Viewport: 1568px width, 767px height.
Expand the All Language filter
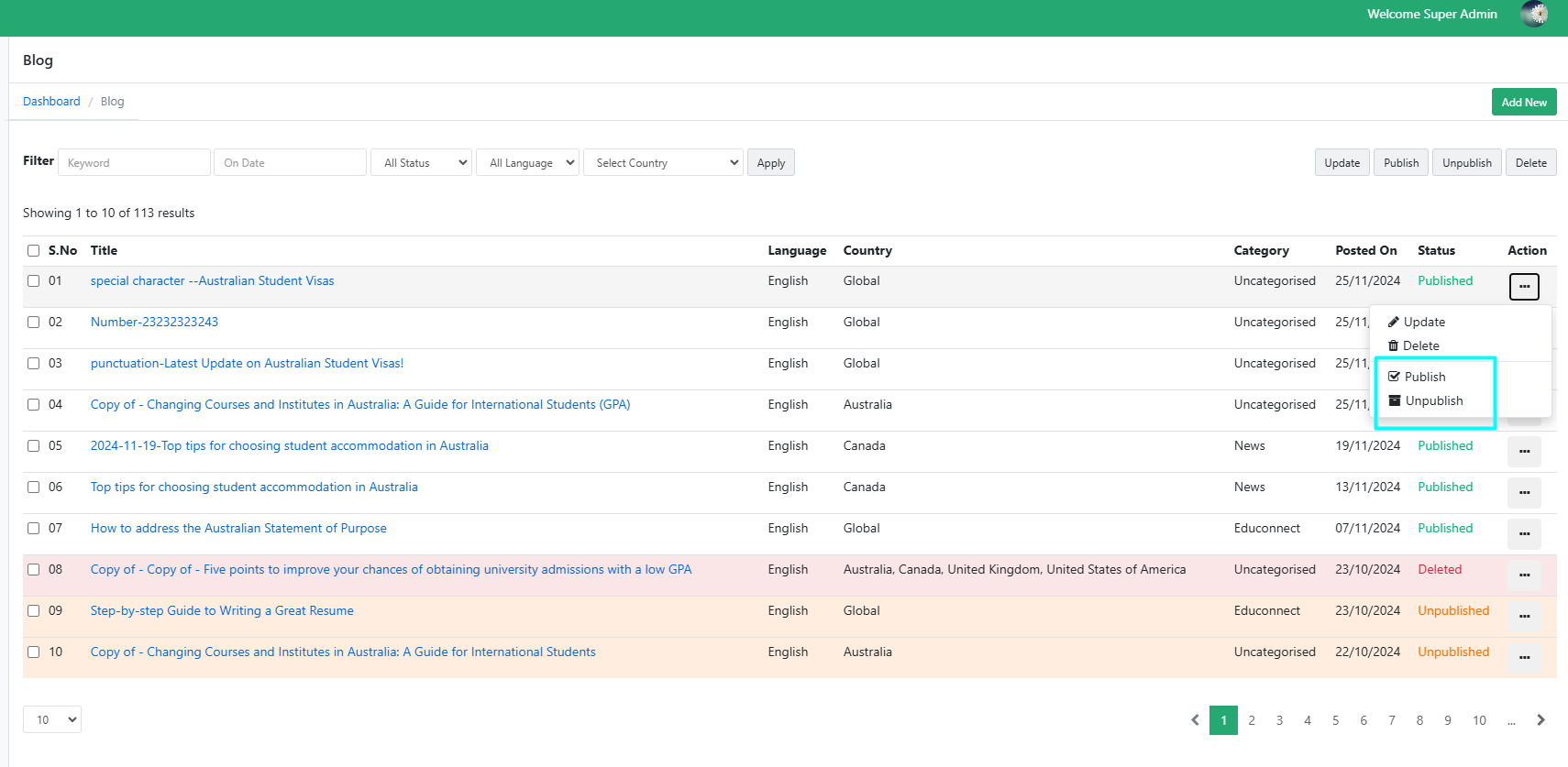pyautogui.click(x=527, y=163)
